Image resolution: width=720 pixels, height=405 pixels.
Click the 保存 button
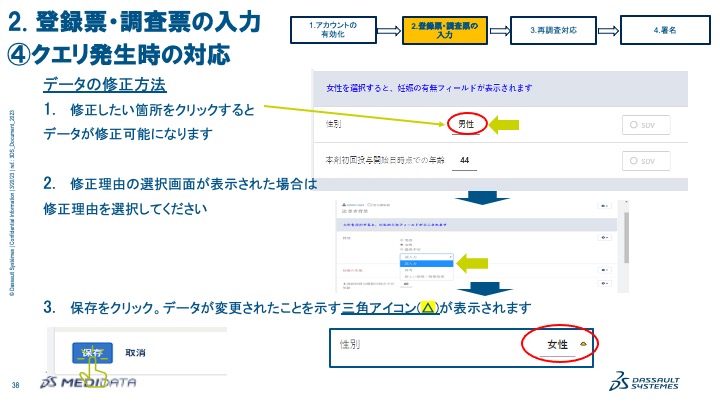(92, 353)
